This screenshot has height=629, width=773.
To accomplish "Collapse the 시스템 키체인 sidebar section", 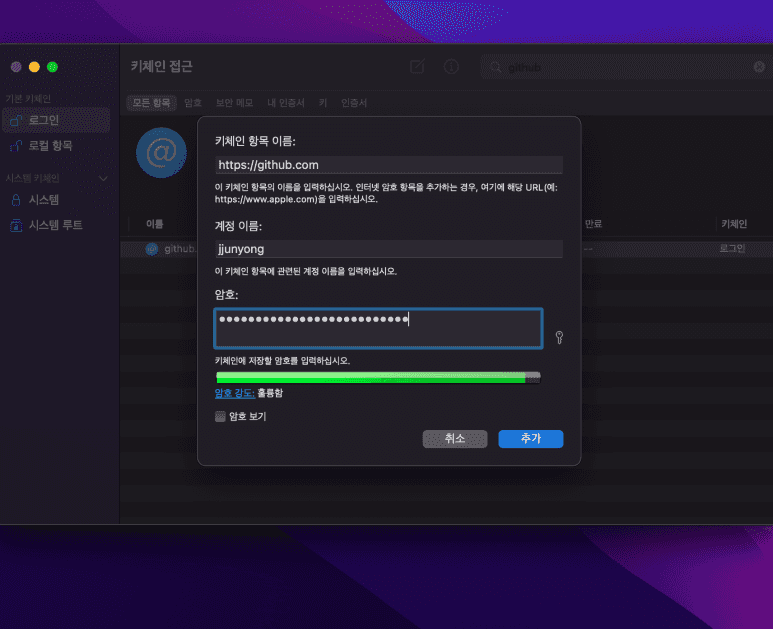I will pyautogui.click(x=103, y=178).
